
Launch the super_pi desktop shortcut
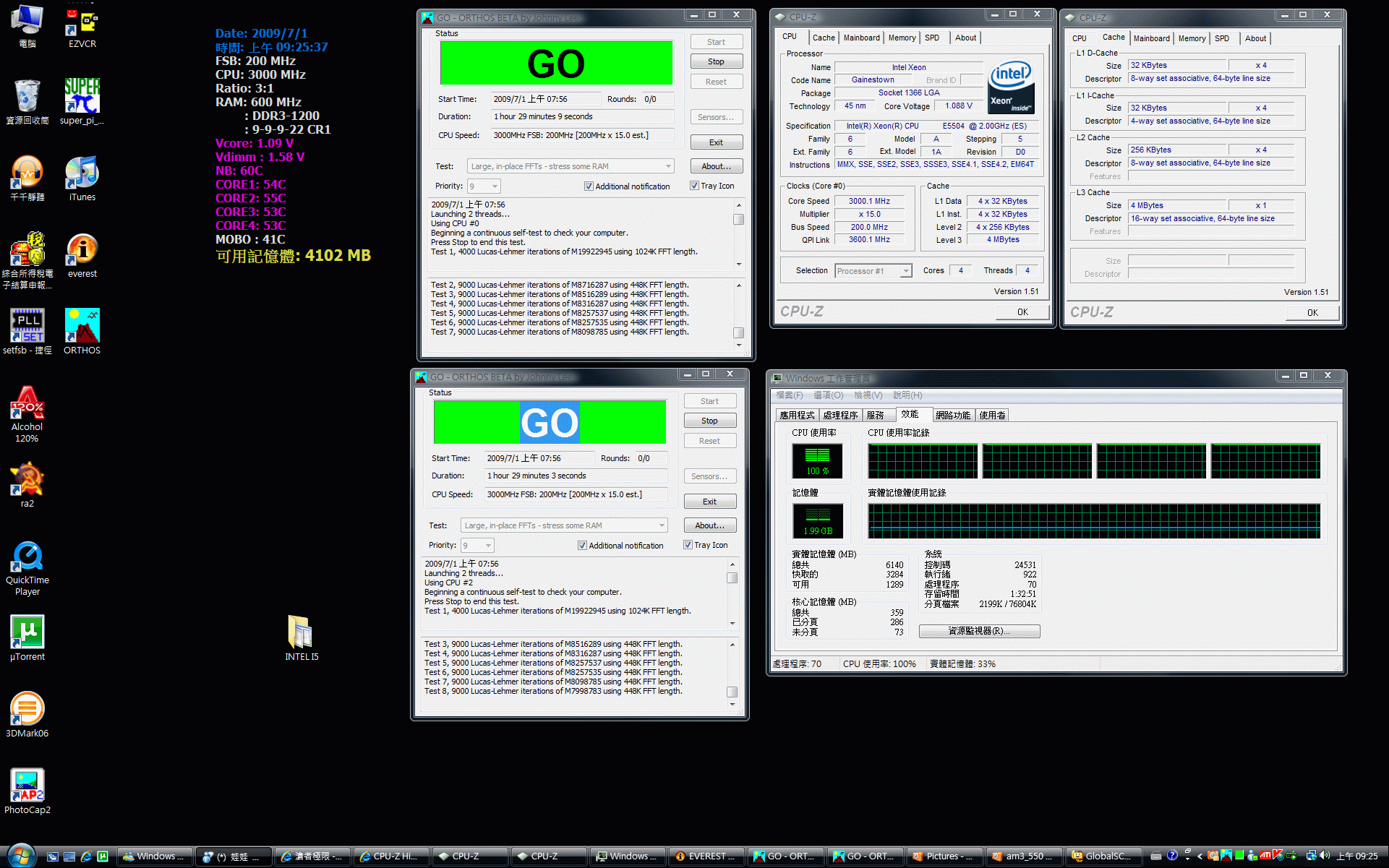click(x=82, y=101)
